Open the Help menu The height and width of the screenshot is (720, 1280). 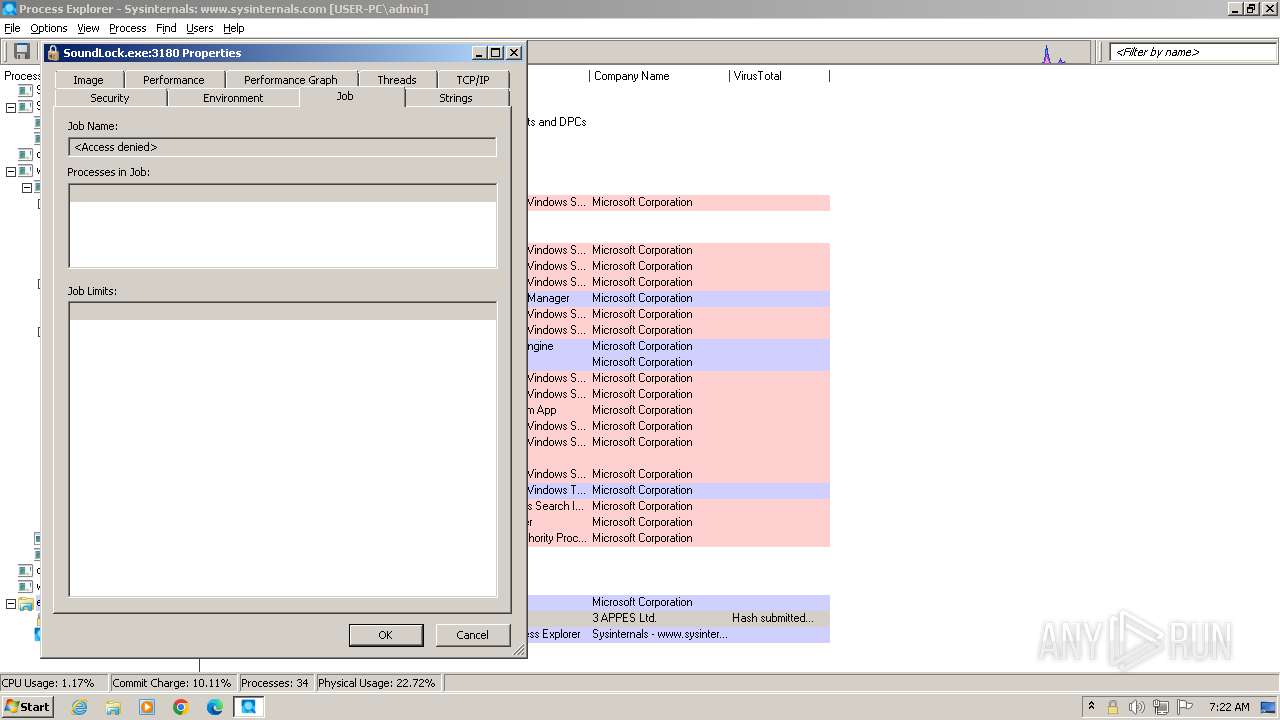pyautogui.click(x=233, y=28)
